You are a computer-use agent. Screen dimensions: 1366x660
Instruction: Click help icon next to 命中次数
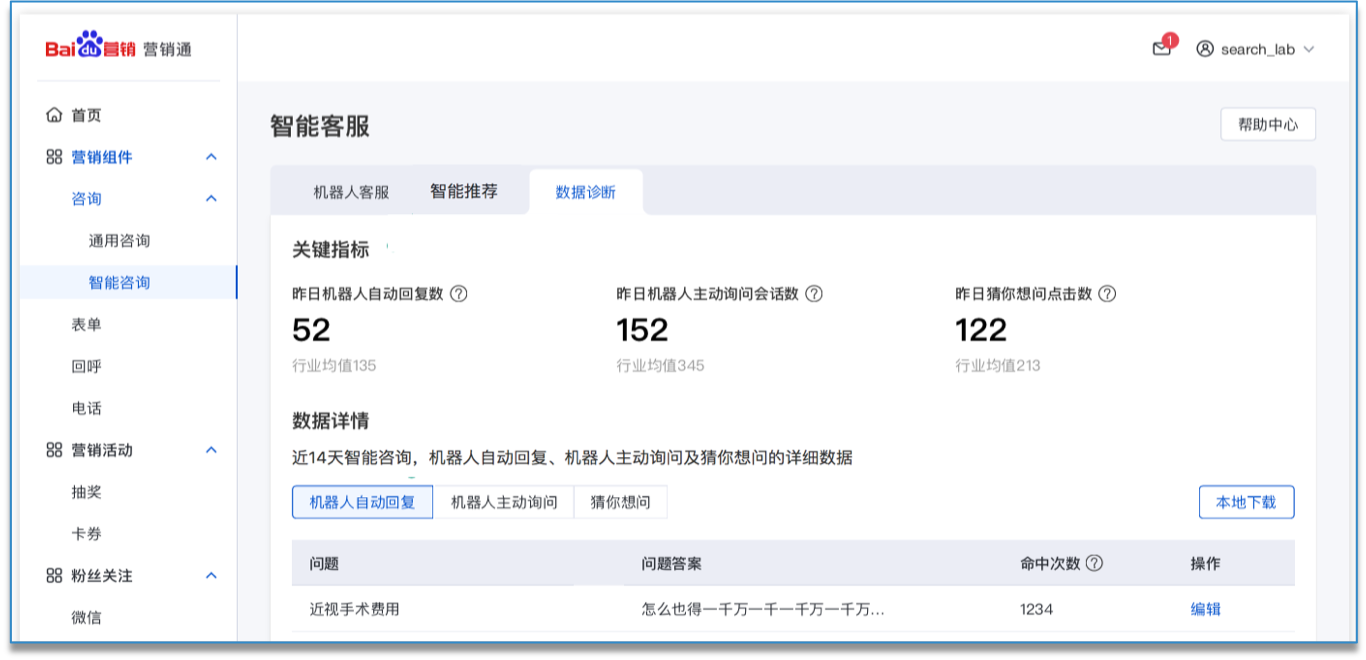[1094, 563]
